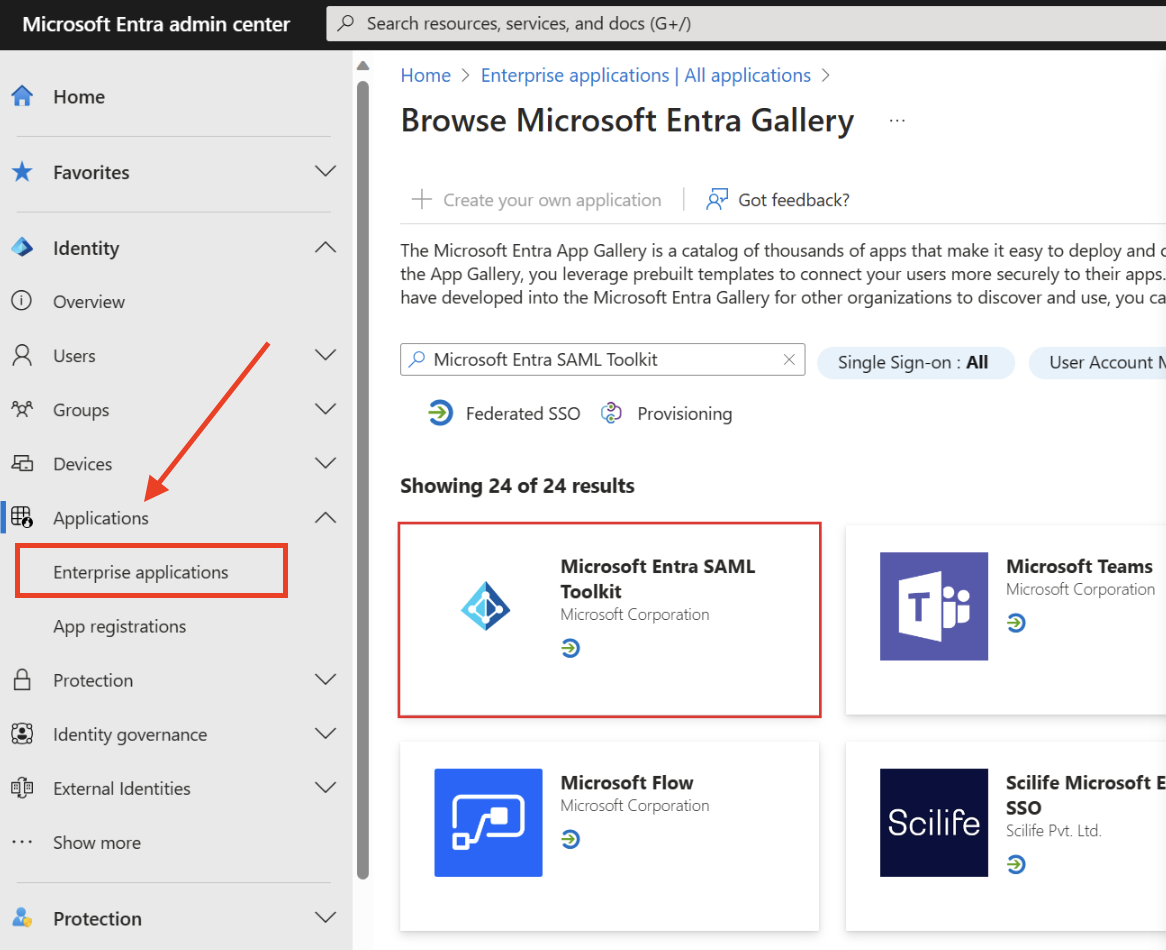Image resolution: width=1166 pixels, height=950 pixels.
Task: Click the Show more ellipsis icon
Action: 22,842
